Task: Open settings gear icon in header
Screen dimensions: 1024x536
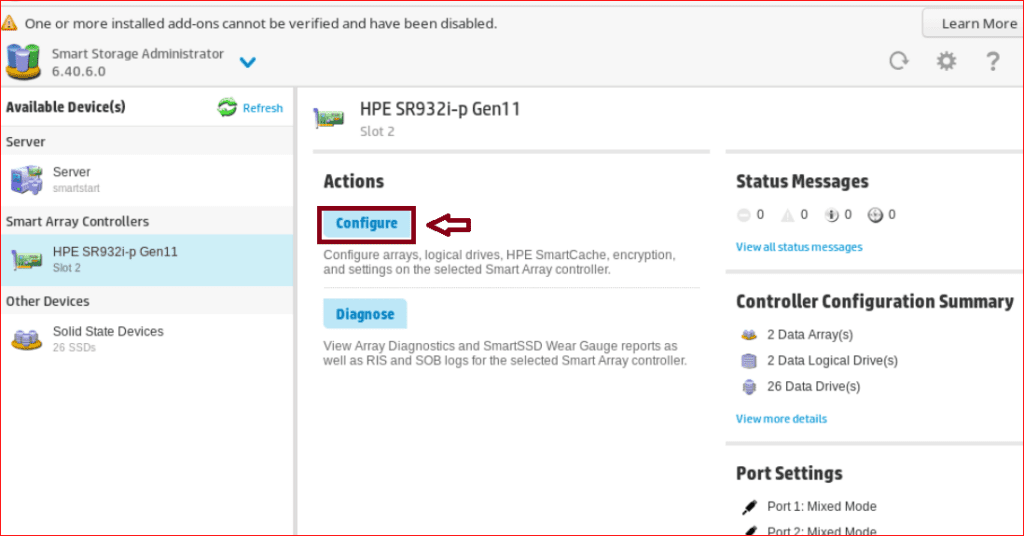Action: tap(946, 62)
